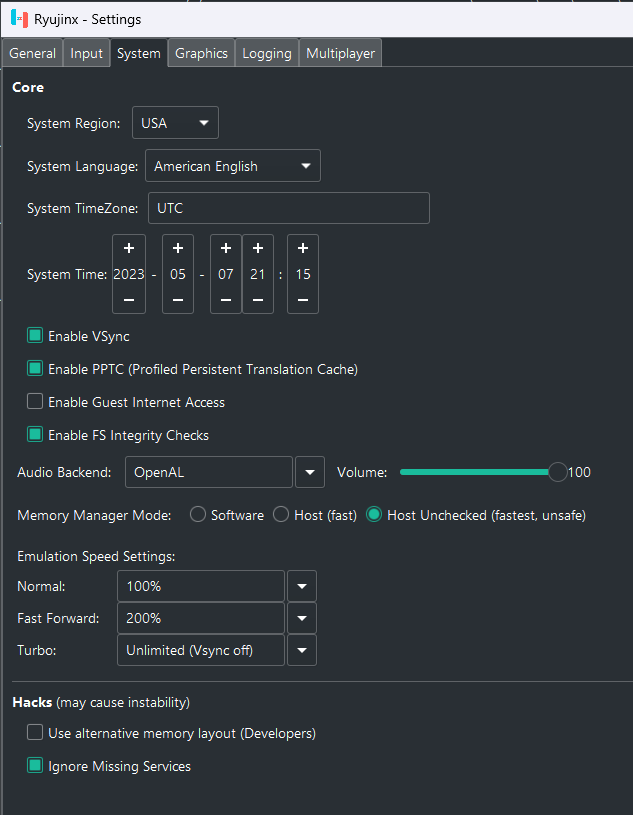Increase the system time year with plus

pos(129,248)
